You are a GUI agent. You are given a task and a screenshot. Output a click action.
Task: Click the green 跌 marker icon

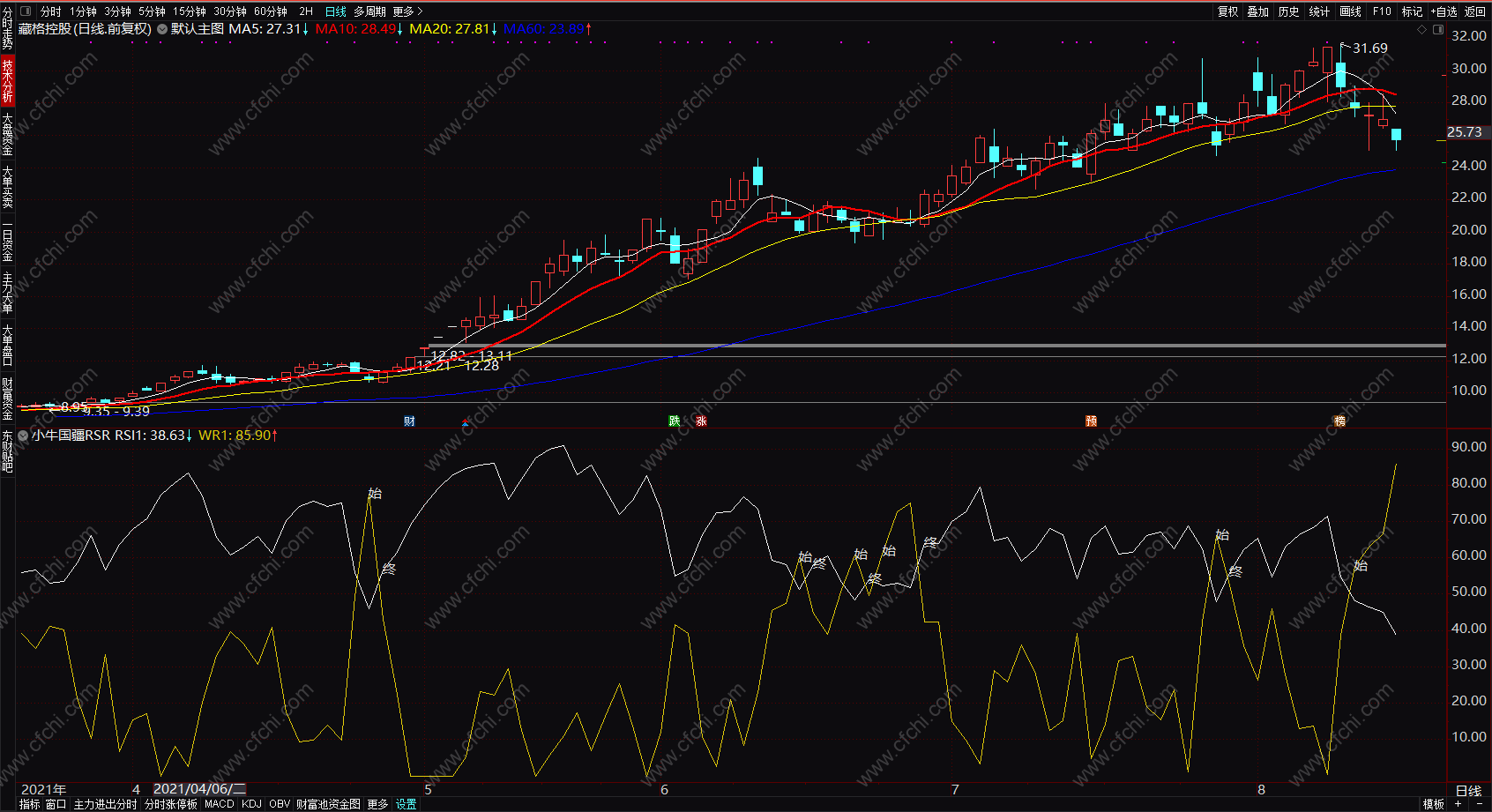click(675, 421)
